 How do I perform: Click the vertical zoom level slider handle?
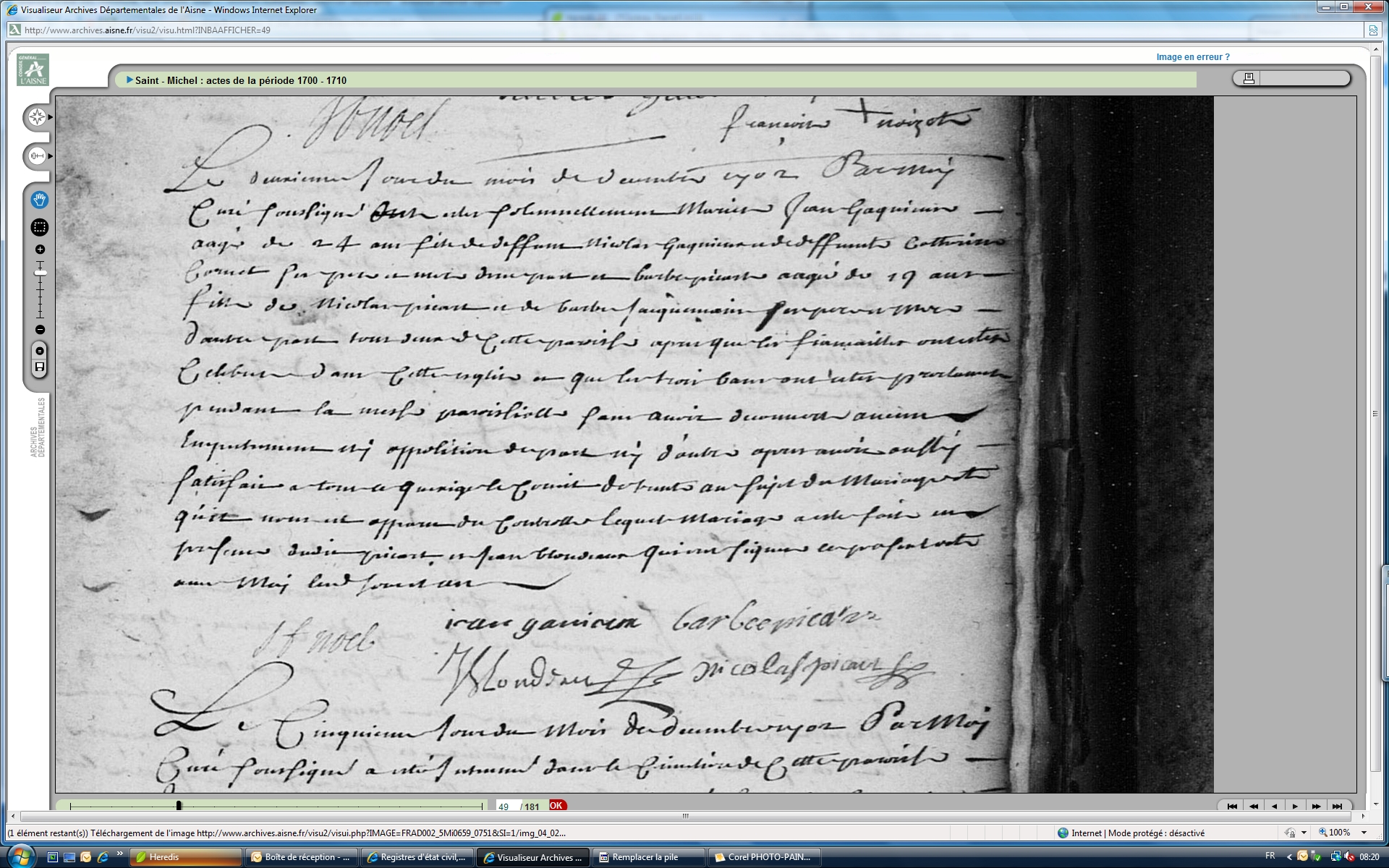point(40,273)
